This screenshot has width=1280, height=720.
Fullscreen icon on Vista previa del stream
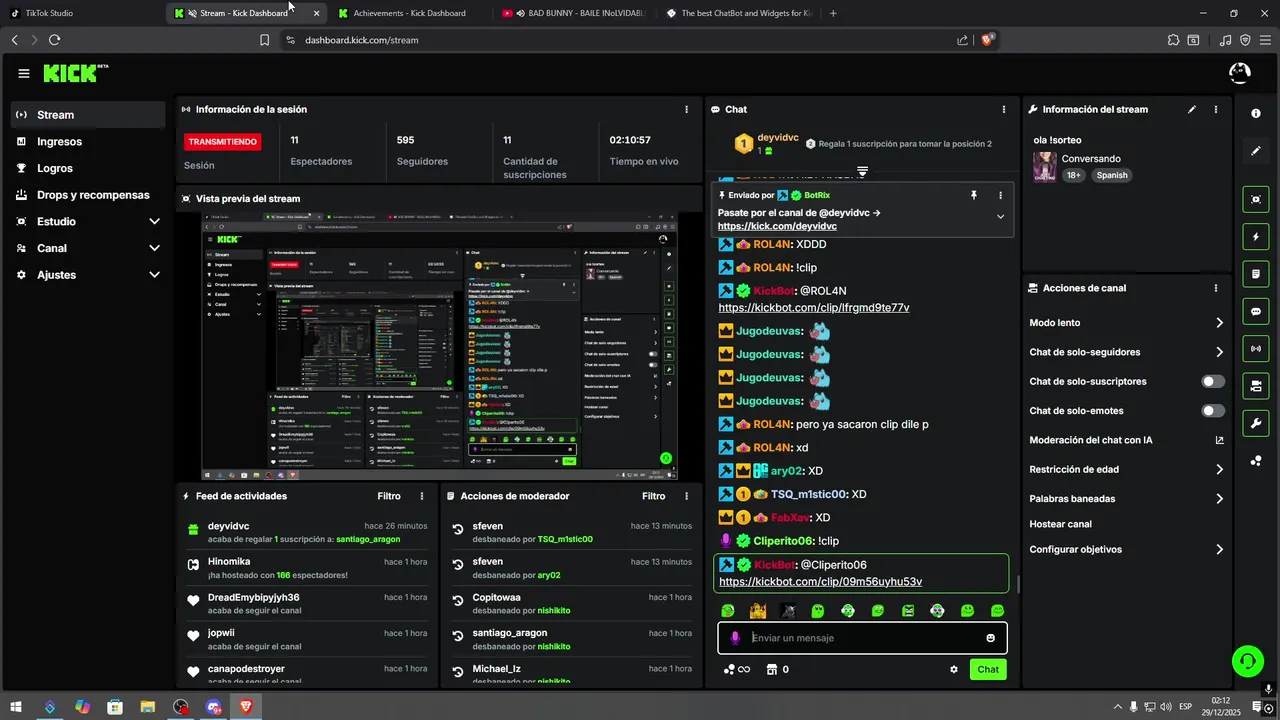[187, 199]
